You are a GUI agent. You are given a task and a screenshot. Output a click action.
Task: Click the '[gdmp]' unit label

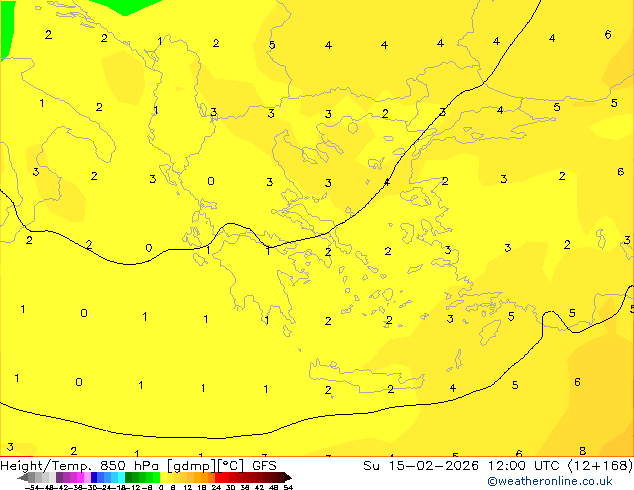(x=192, y=466)
